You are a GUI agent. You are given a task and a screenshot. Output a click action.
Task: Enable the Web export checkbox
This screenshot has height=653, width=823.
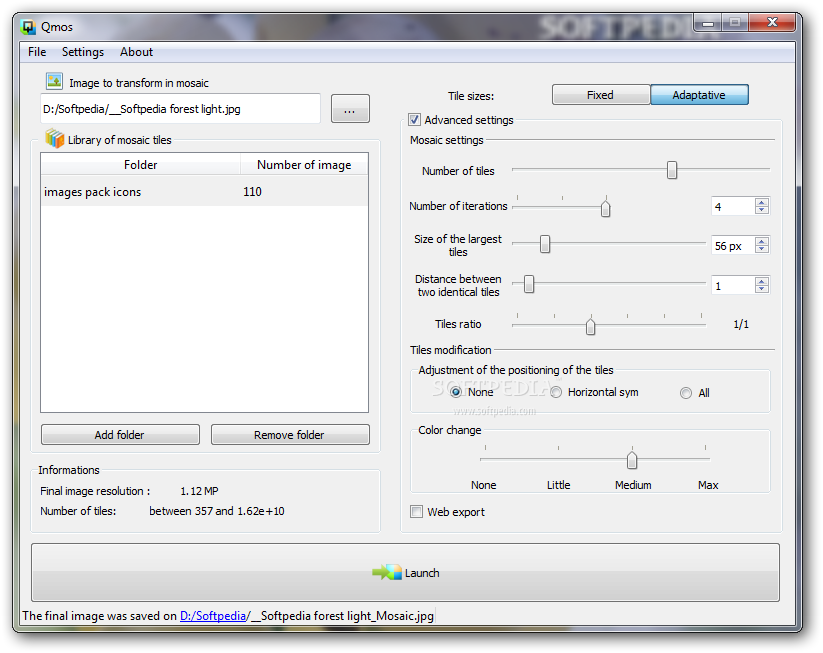click(x=416, y=511)
